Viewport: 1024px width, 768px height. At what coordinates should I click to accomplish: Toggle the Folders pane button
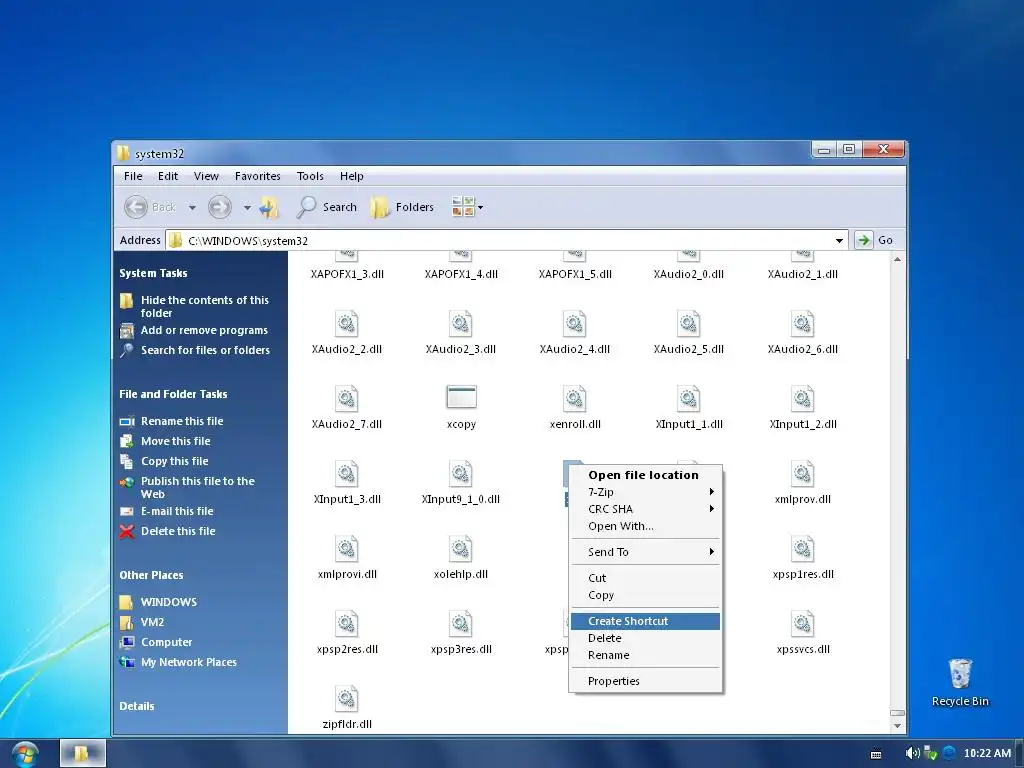pos(402,207)
